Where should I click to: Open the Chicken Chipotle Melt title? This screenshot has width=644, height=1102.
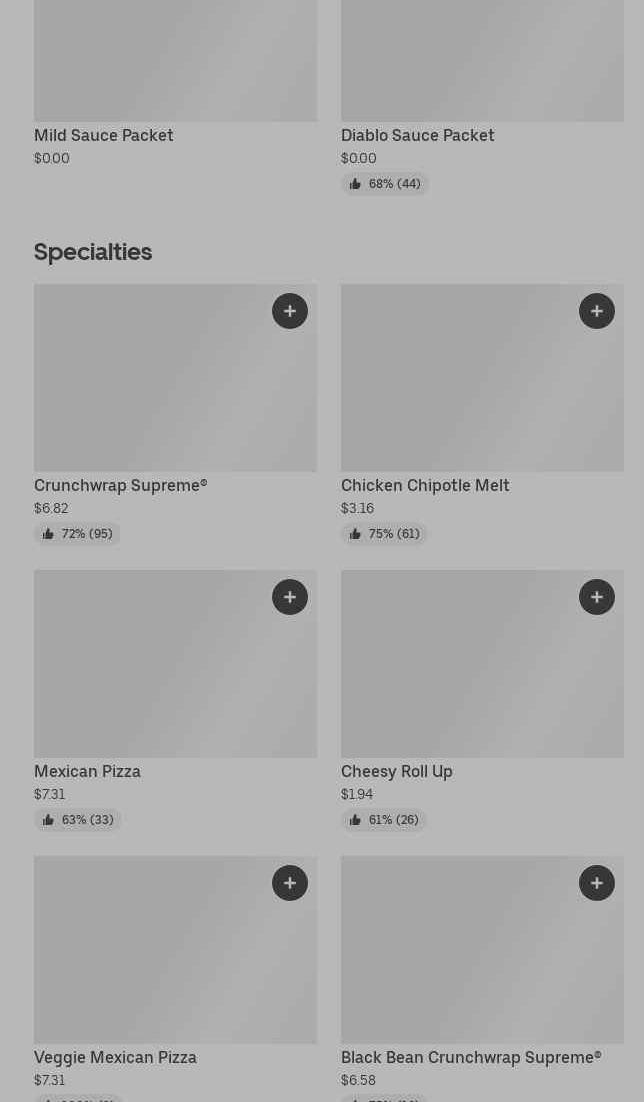pyautogui.click(x=425, y=486)
